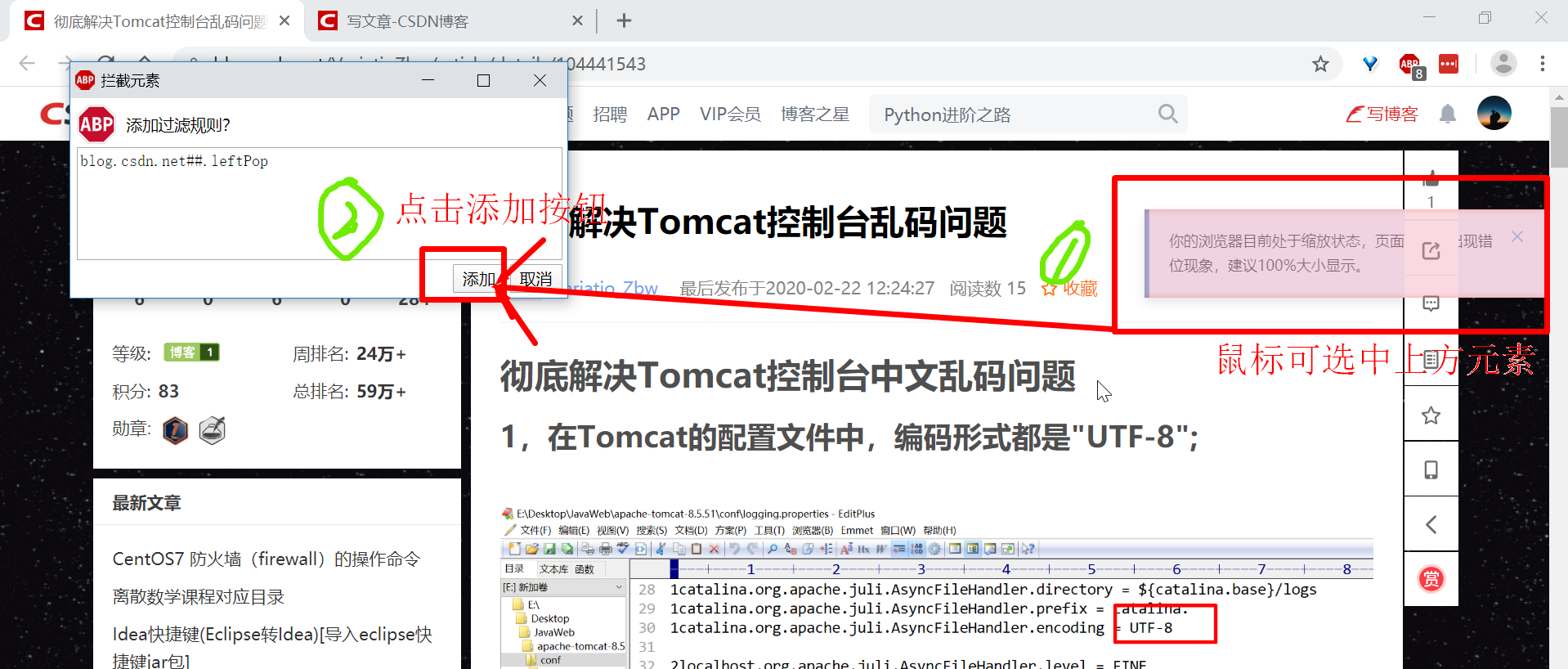Click the 阅读数 15 text
This screenshot has height=669, width=1568.
(x=988, y=288)
